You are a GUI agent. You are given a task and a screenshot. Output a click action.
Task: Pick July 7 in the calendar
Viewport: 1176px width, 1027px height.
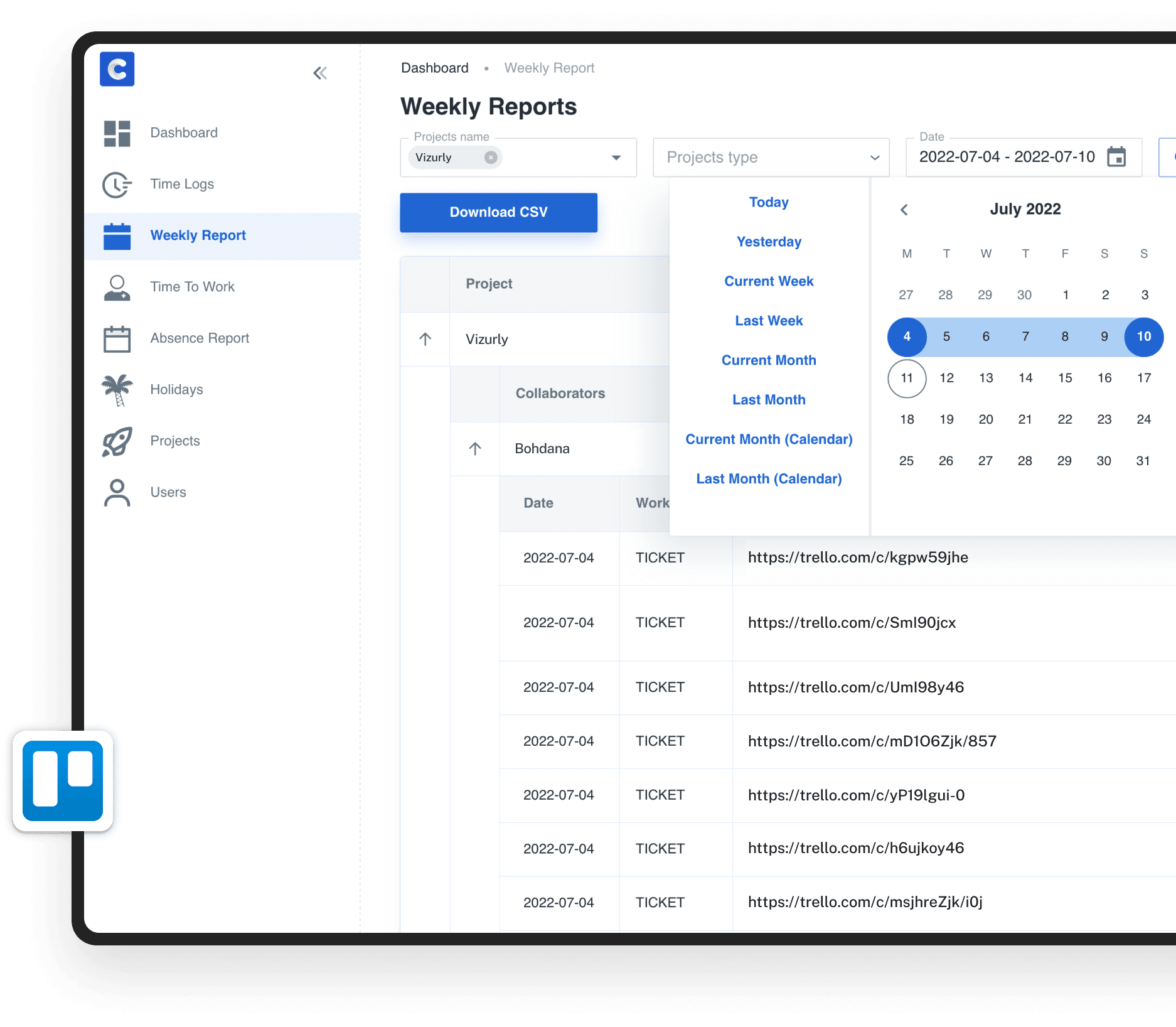pos(1025,337)
